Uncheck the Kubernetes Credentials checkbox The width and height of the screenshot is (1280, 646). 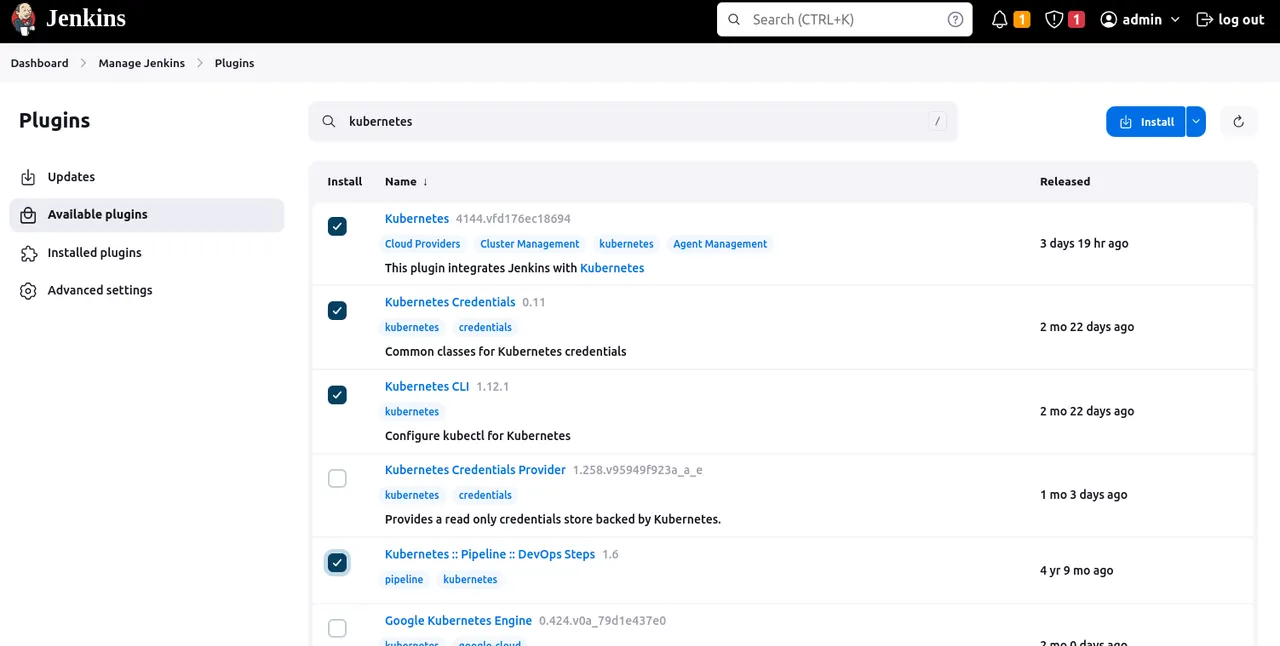(337, 311)
